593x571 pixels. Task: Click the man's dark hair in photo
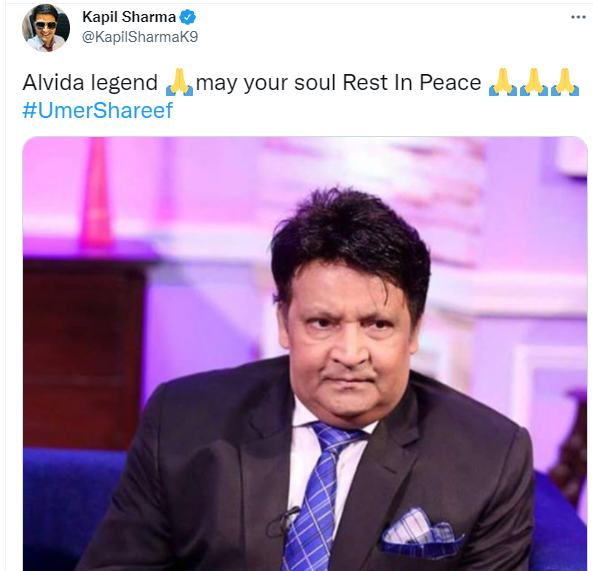(350, 242)
